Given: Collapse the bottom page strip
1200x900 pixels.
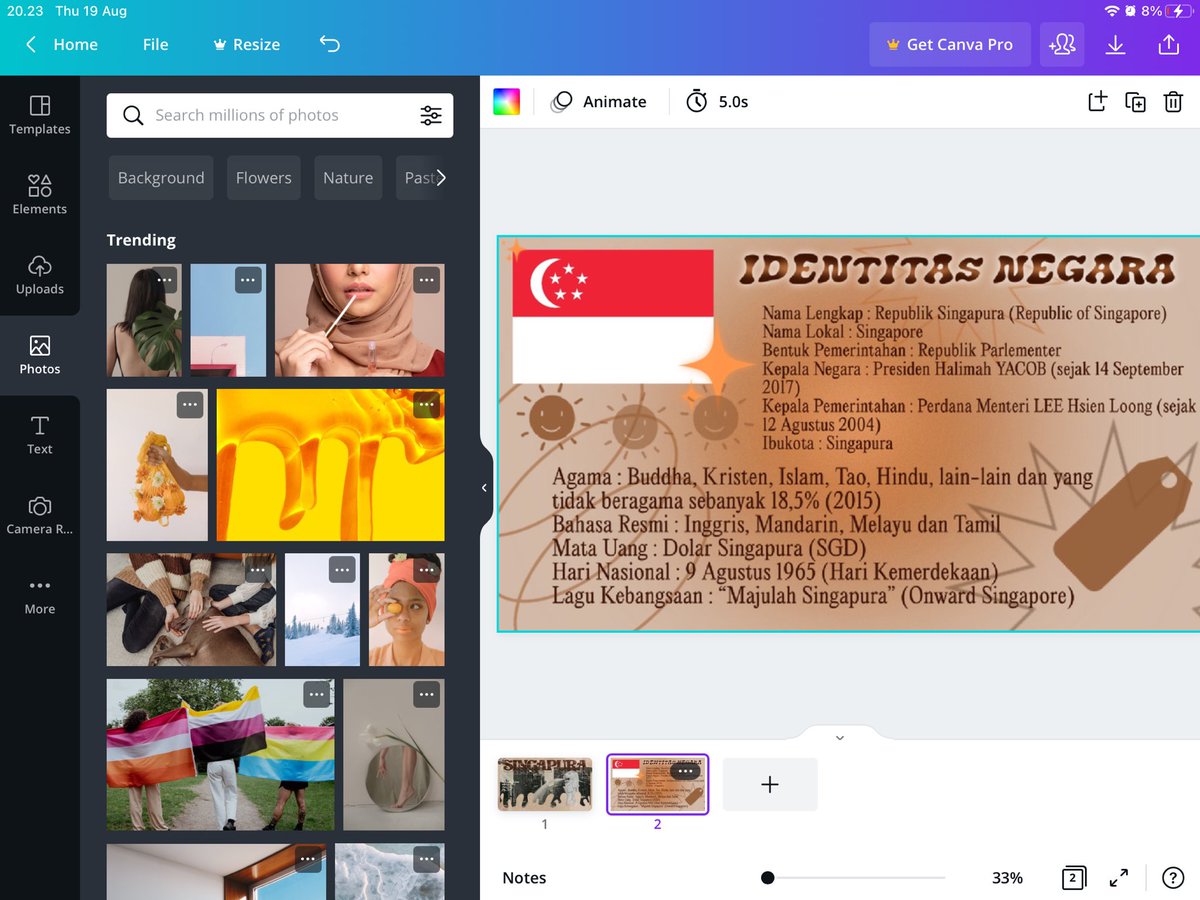Looking at the screenshot, I should tap(840, 737).
